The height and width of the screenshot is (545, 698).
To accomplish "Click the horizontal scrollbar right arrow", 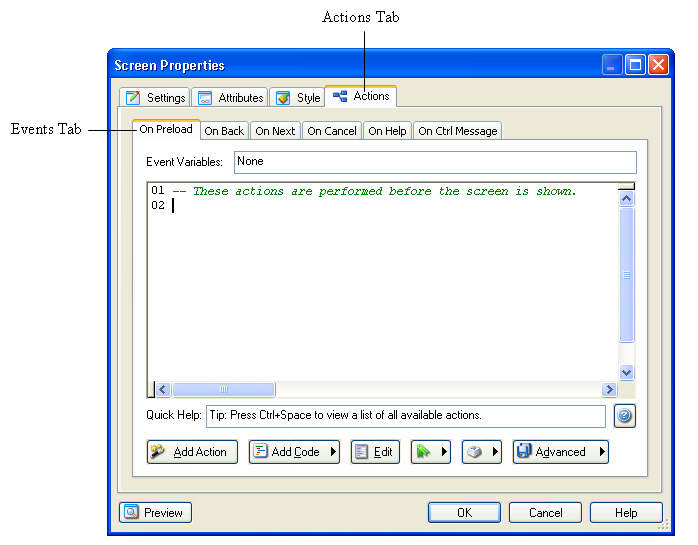I will coord(609,390).
